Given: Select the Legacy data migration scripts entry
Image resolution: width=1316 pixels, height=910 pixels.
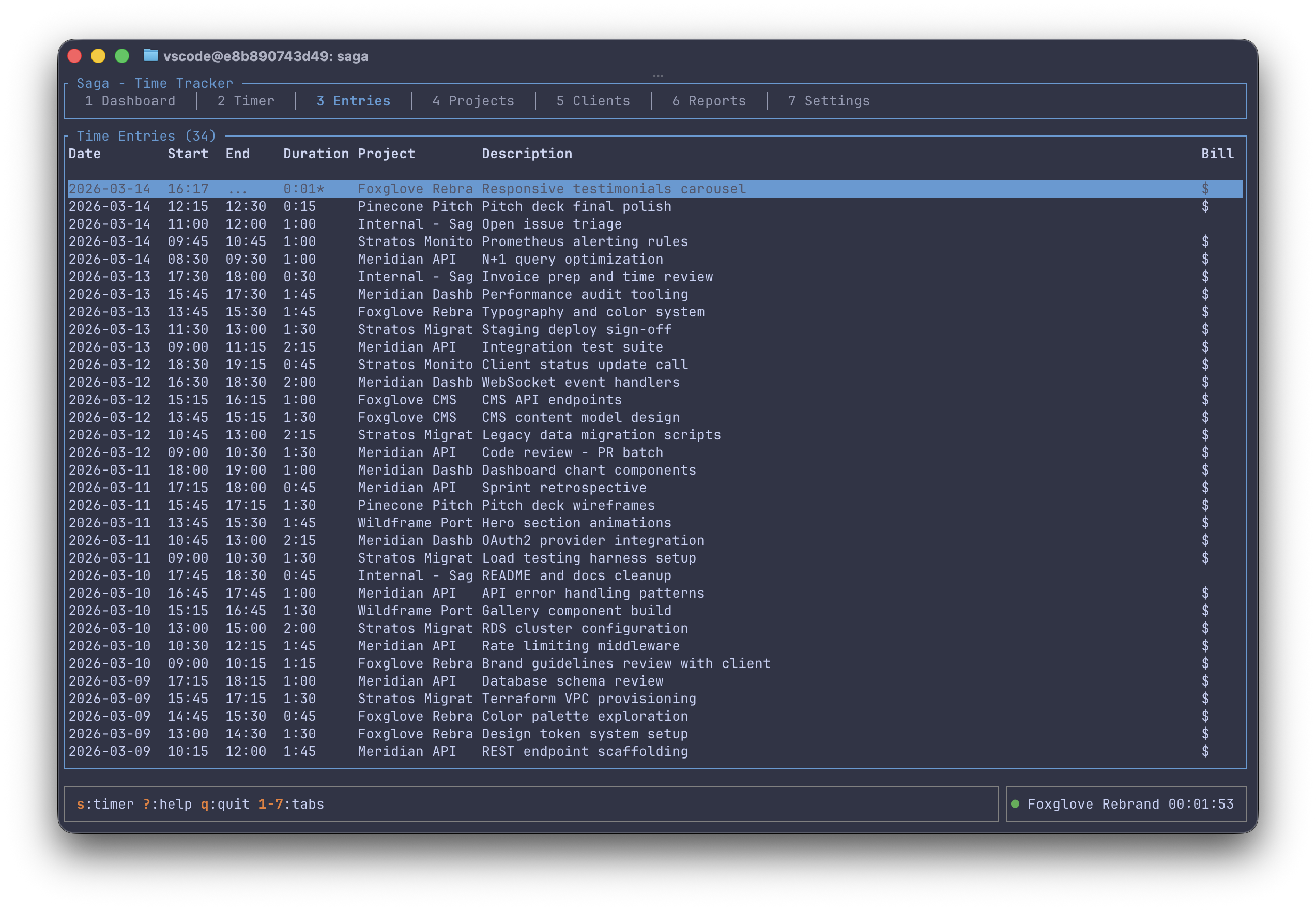Looking at the screenshot, I should point(601,435).
